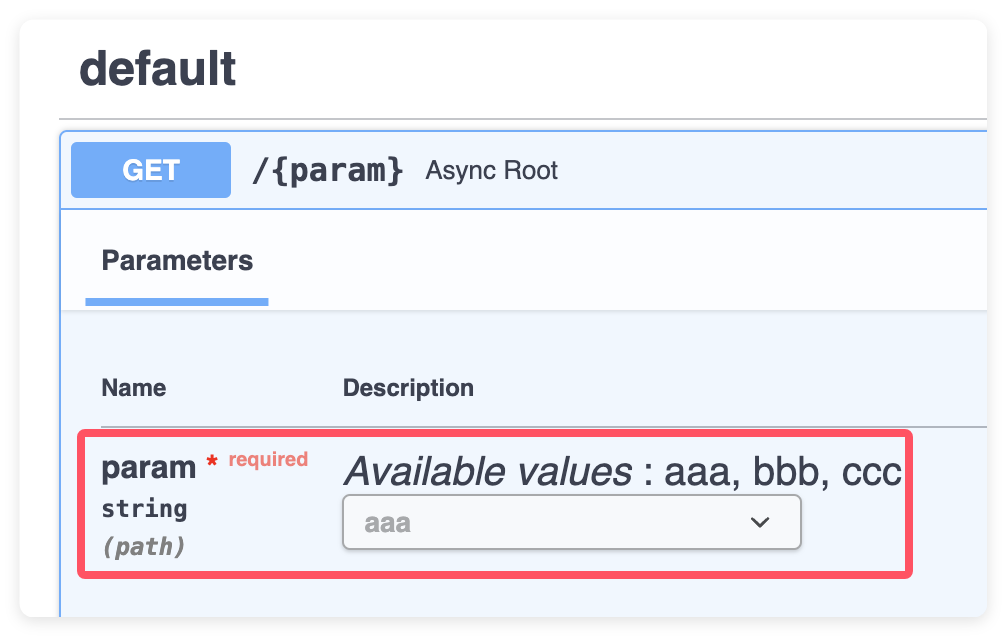Viewport: 1006px width, 636px height.
Task: Click the /{param} endpoint path
Action: [327, 170]
